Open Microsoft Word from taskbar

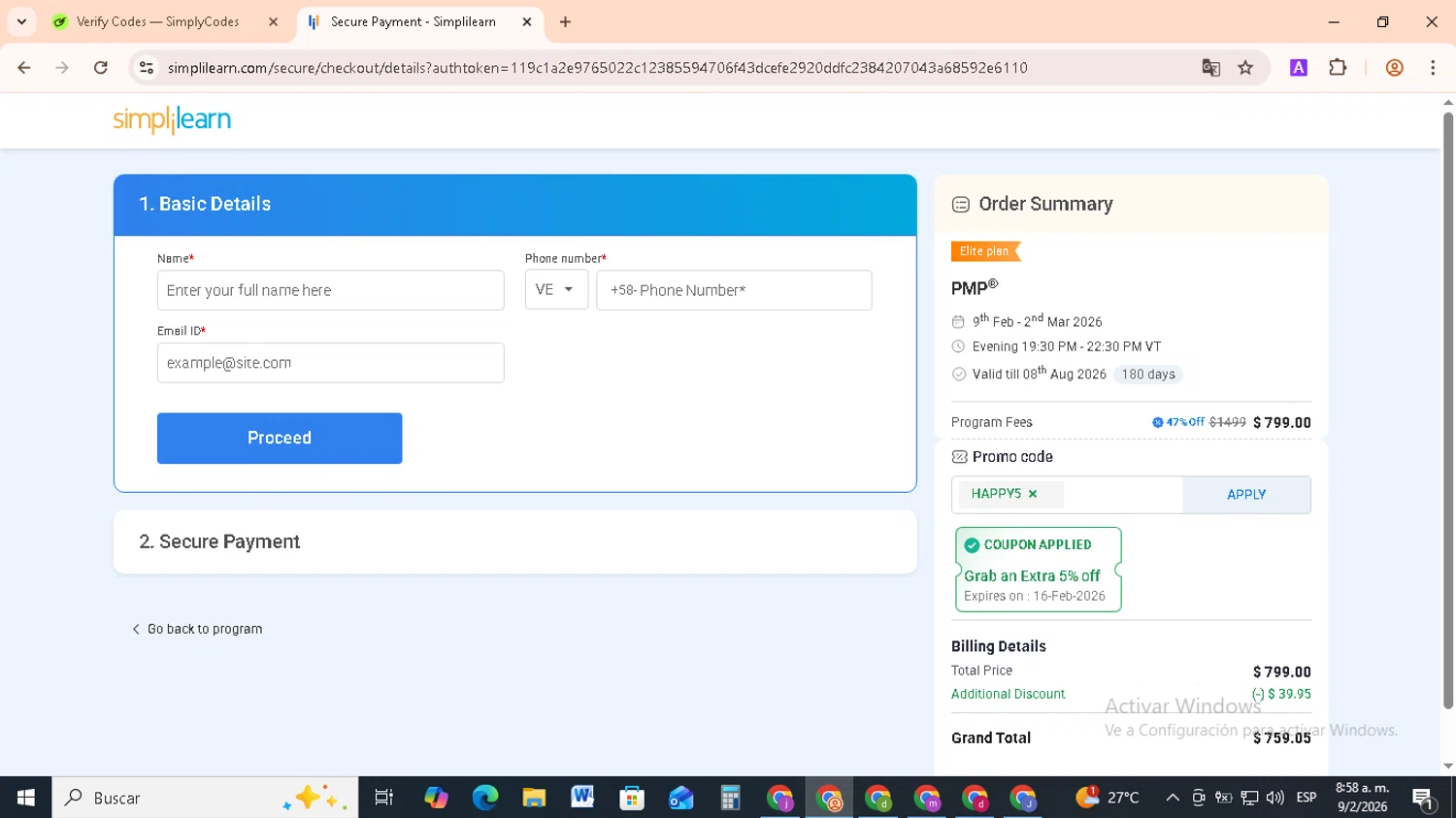(582, 798)
